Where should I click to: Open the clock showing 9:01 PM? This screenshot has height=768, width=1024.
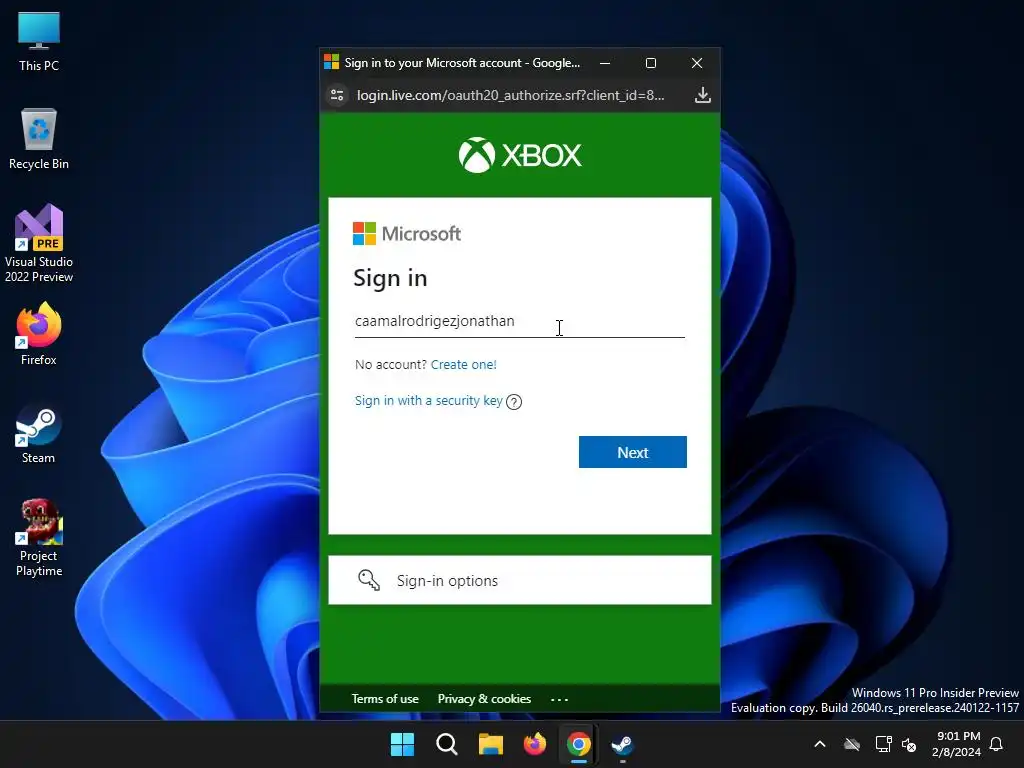(x=957, y=744)
